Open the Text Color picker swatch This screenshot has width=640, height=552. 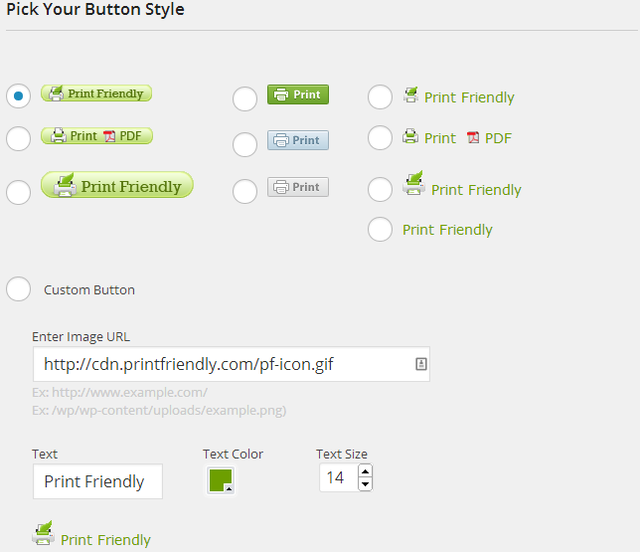[x=220, y=481]
